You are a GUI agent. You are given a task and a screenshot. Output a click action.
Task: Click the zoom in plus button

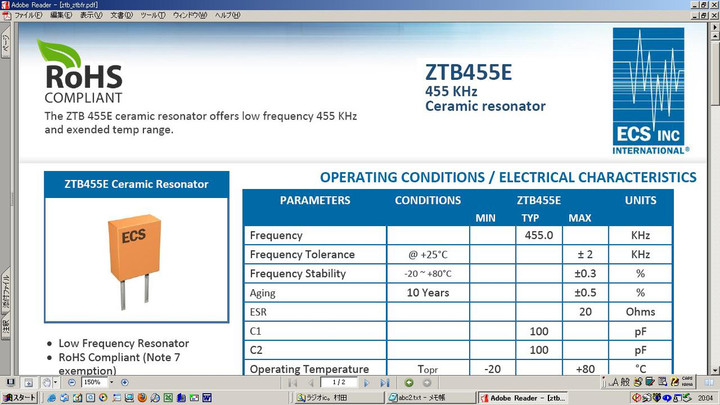pos(124,383)
